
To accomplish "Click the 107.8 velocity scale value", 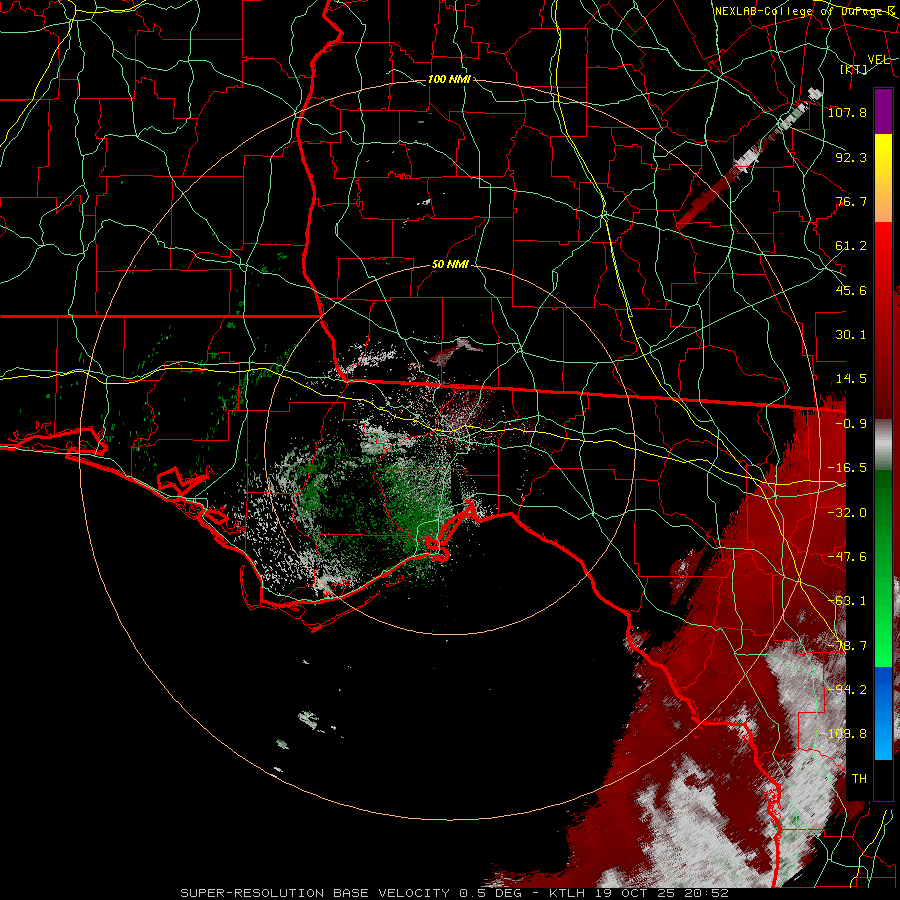I will [x=847, y=112].
